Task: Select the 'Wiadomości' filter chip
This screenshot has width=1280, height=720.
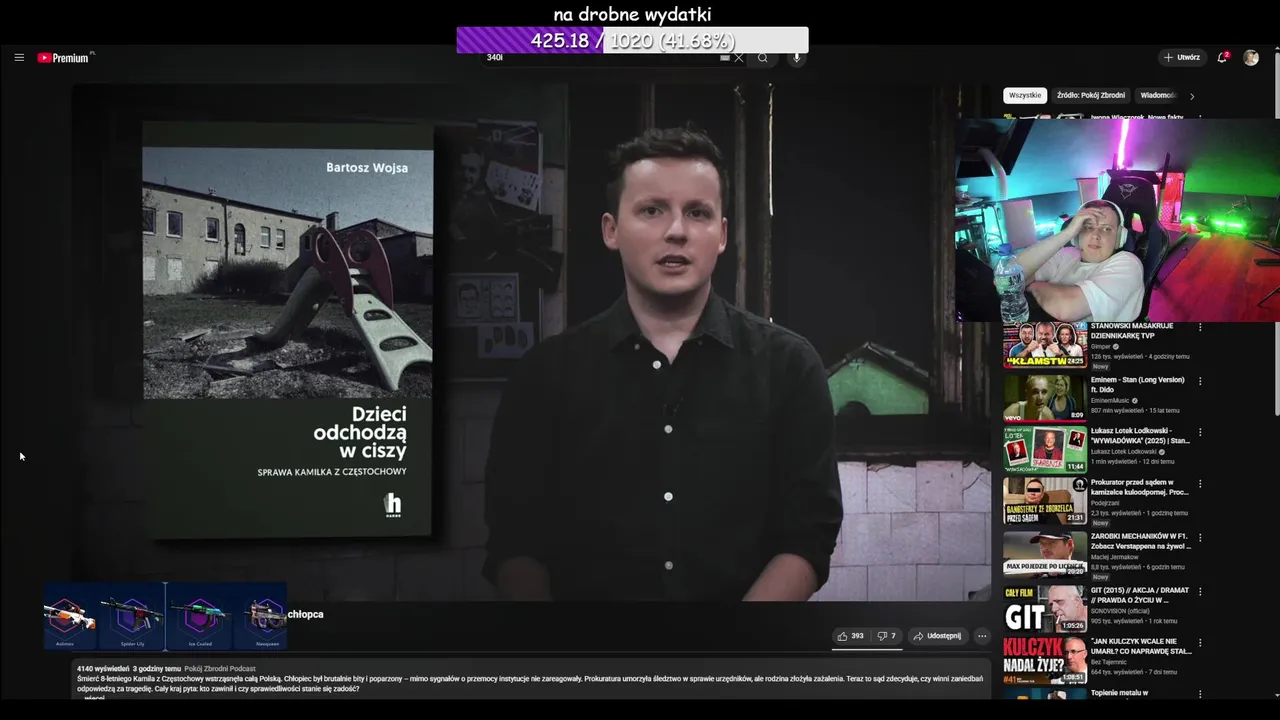Action: coord(1158,96)
